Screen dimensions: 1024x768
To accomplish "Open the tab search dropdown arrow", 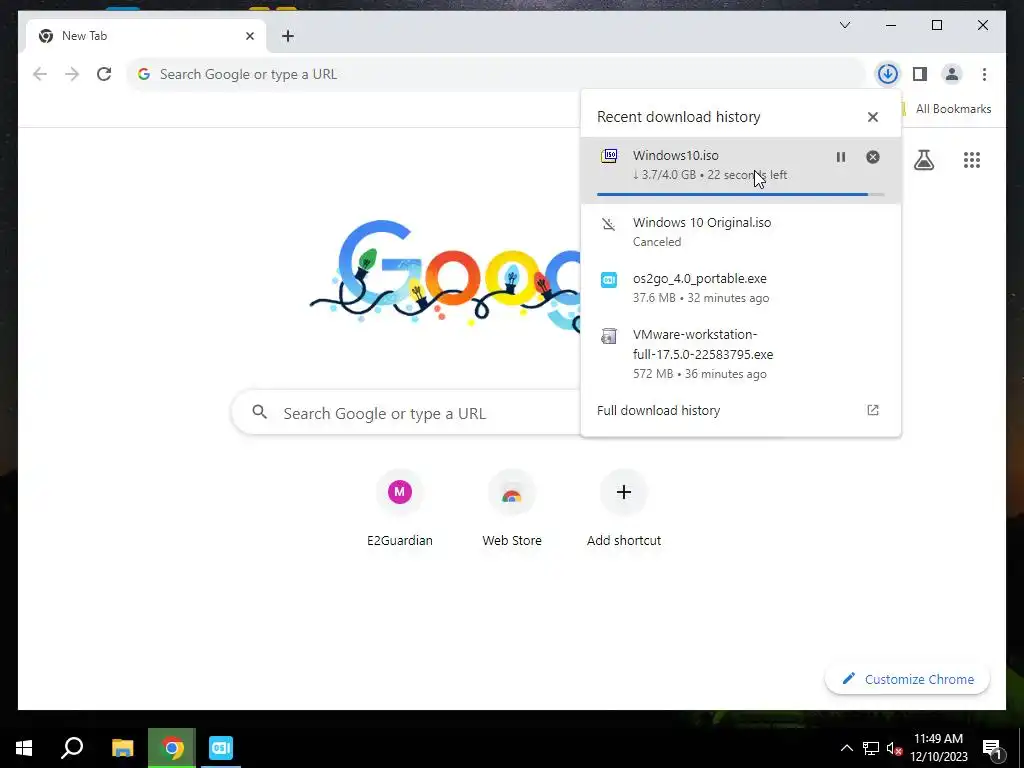I will (x=844, y=25).
